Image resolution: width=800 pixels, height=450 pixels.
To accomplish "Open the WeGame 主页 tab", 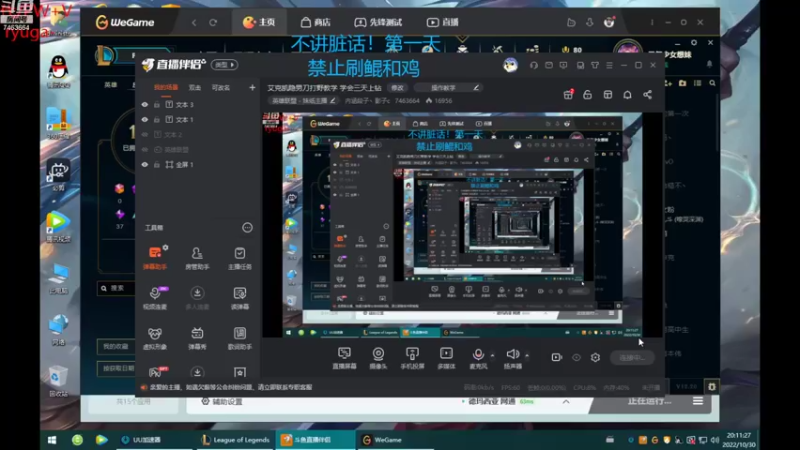I will click(259, 22).
